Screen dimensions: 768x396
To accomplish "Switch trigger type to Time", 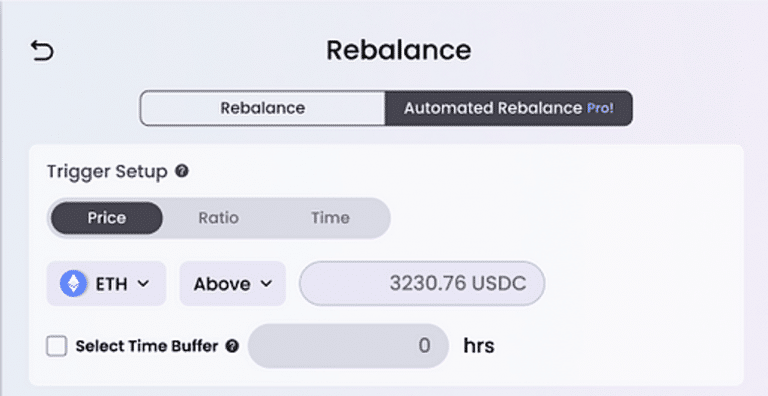I will (x=330, y=218).
